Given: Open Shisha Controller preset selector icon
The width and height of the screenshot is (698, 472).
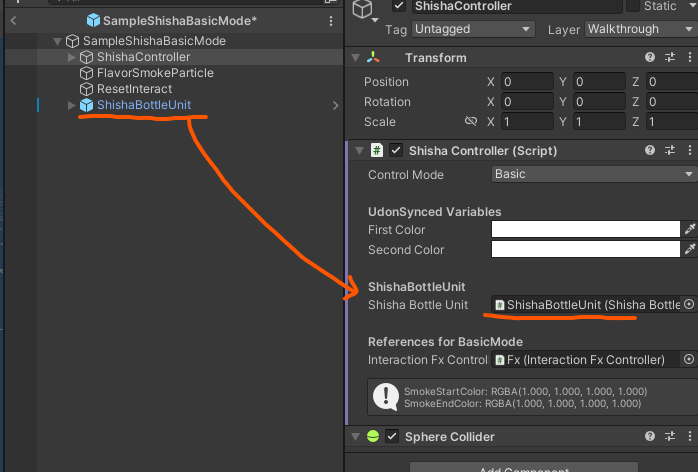Looking at the screenshot, I should (670, 150).
